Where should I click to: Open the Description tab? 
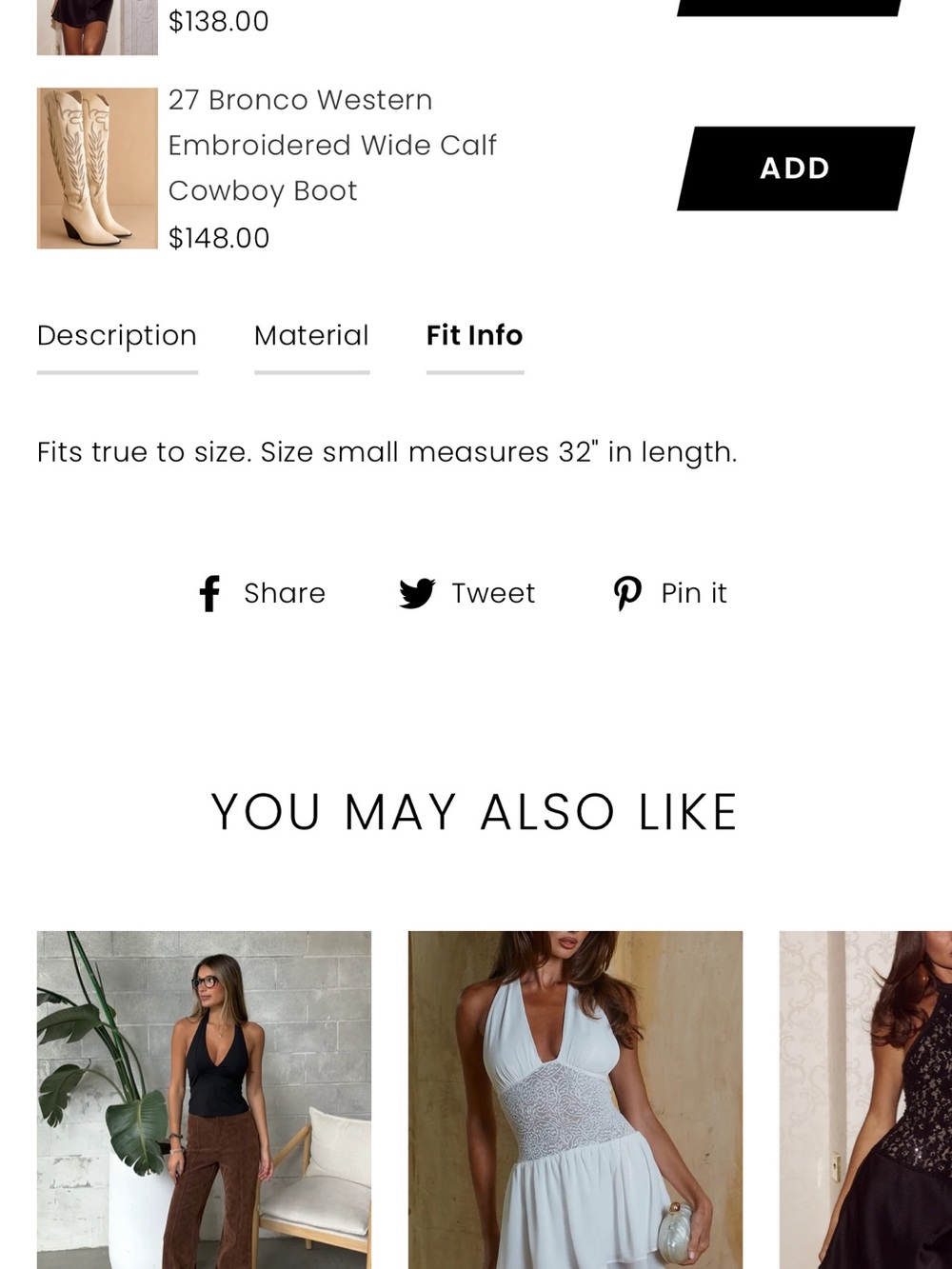[117, 335]
